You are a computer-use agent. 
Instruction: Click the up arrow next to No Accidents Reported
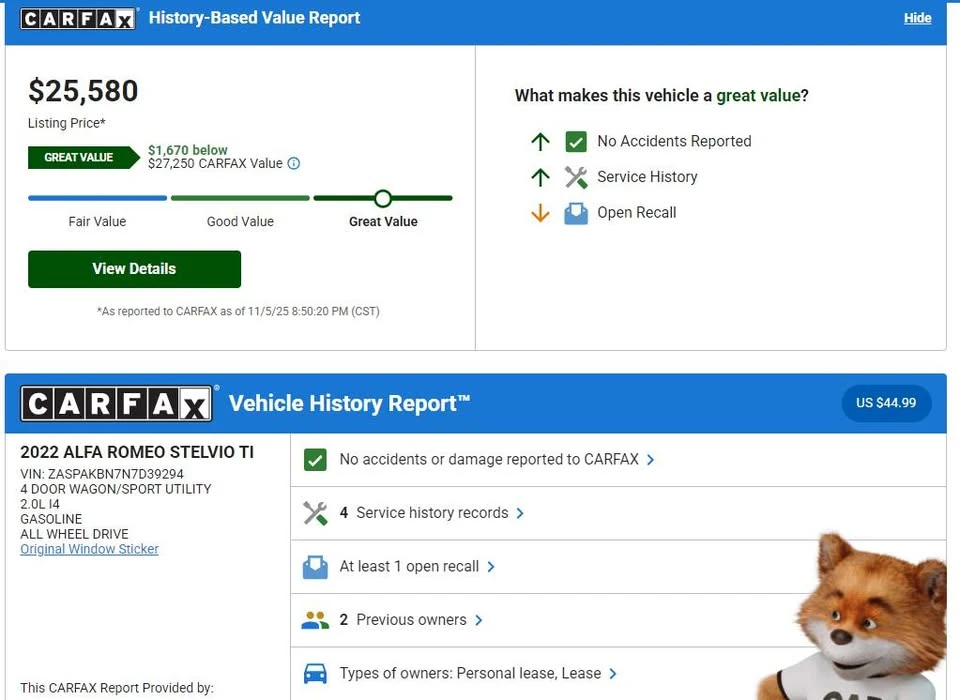[540, 141]
